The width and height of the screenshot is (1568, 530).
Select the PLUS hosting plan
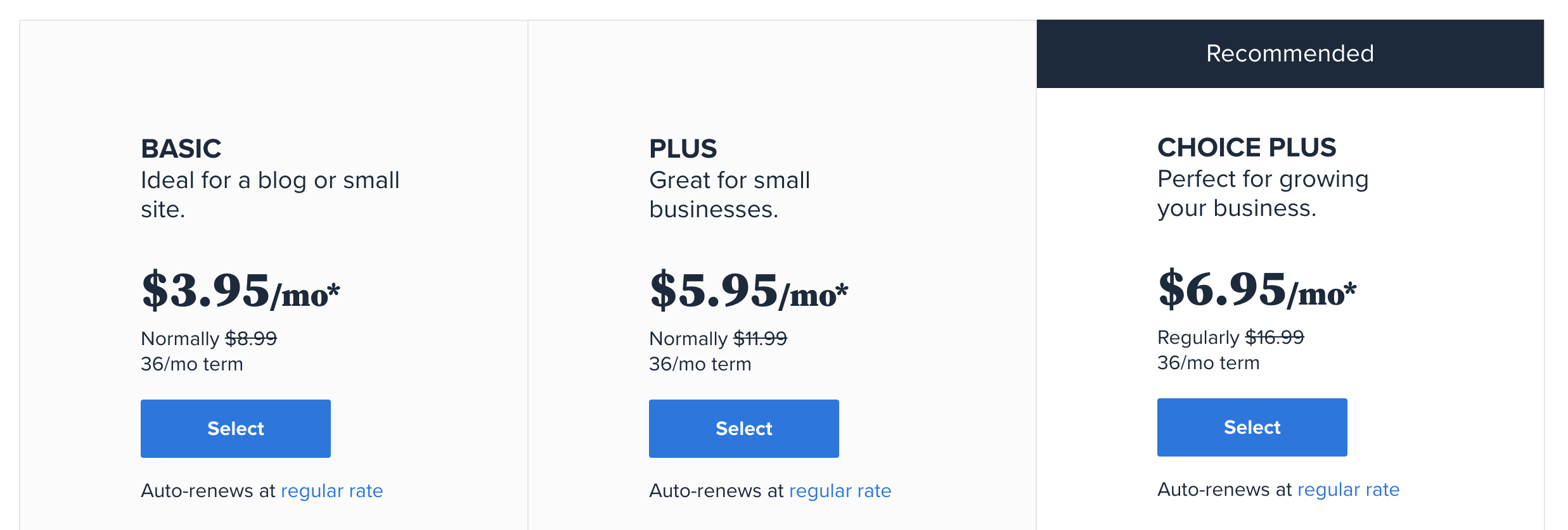coord(744,429)
